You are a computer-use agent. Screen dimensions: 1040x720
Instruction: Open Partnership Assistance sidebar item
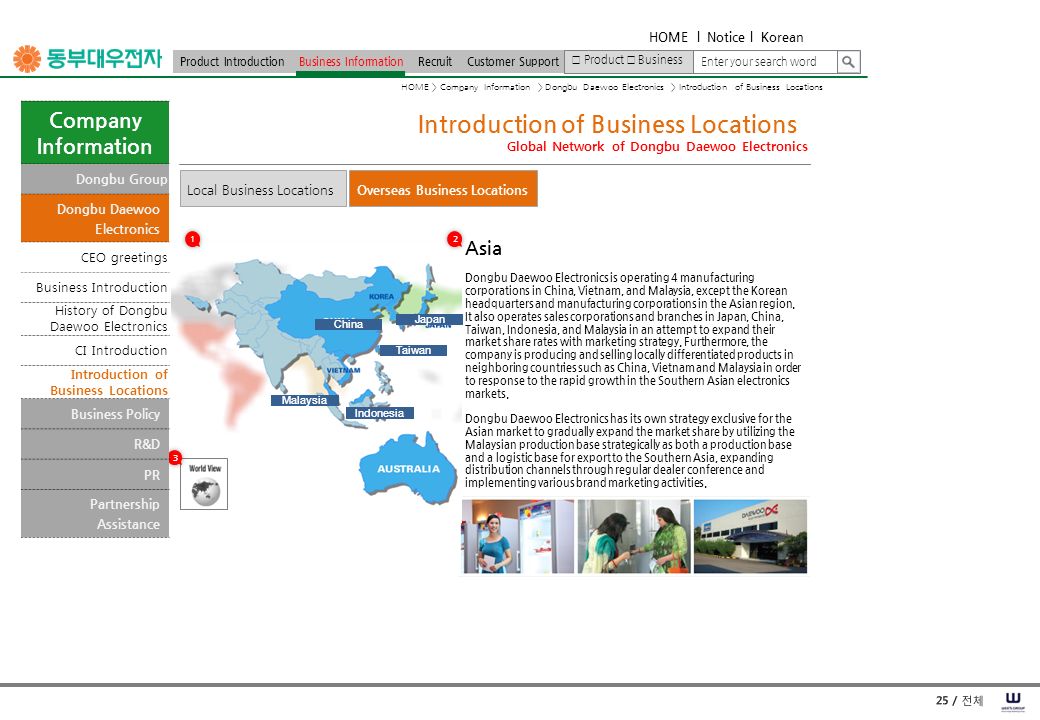coord(96,514)
